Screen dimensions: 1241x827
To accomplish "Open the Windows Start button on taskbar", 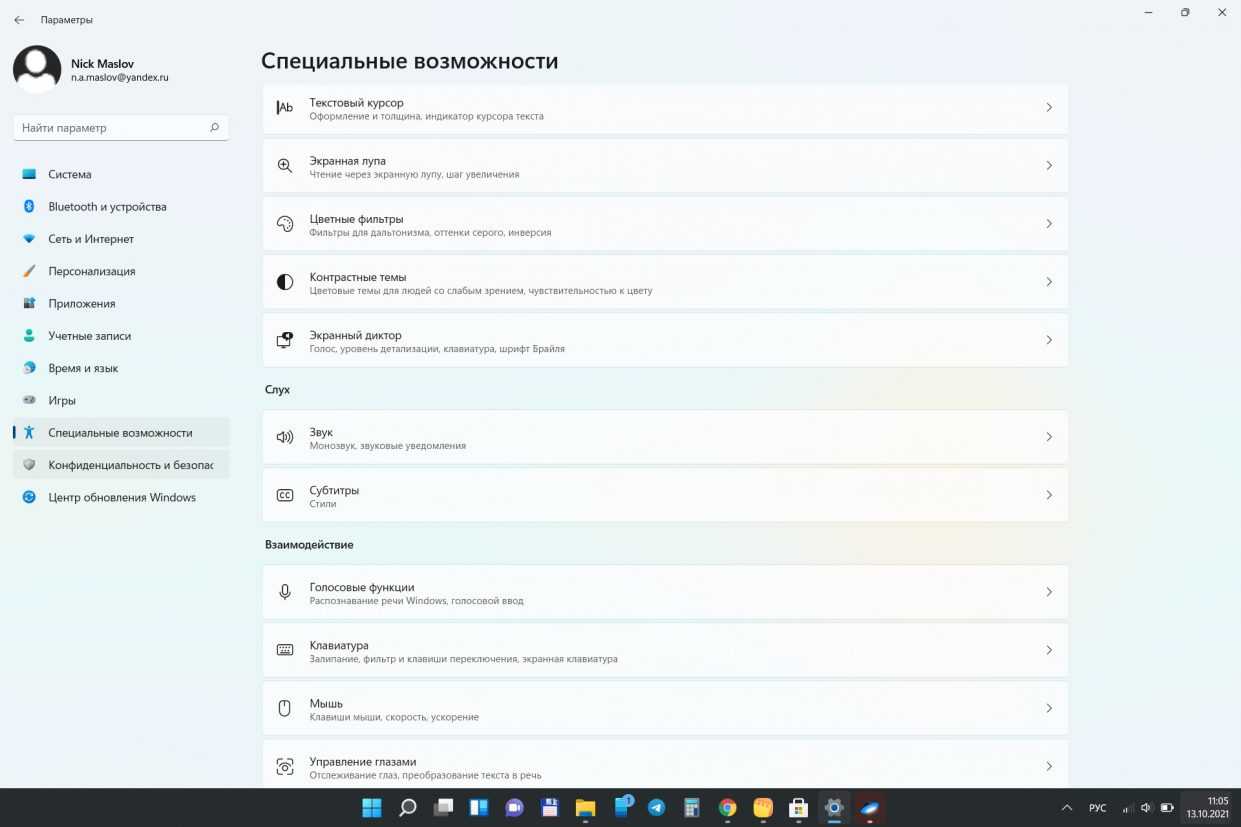I will [371, 807].
